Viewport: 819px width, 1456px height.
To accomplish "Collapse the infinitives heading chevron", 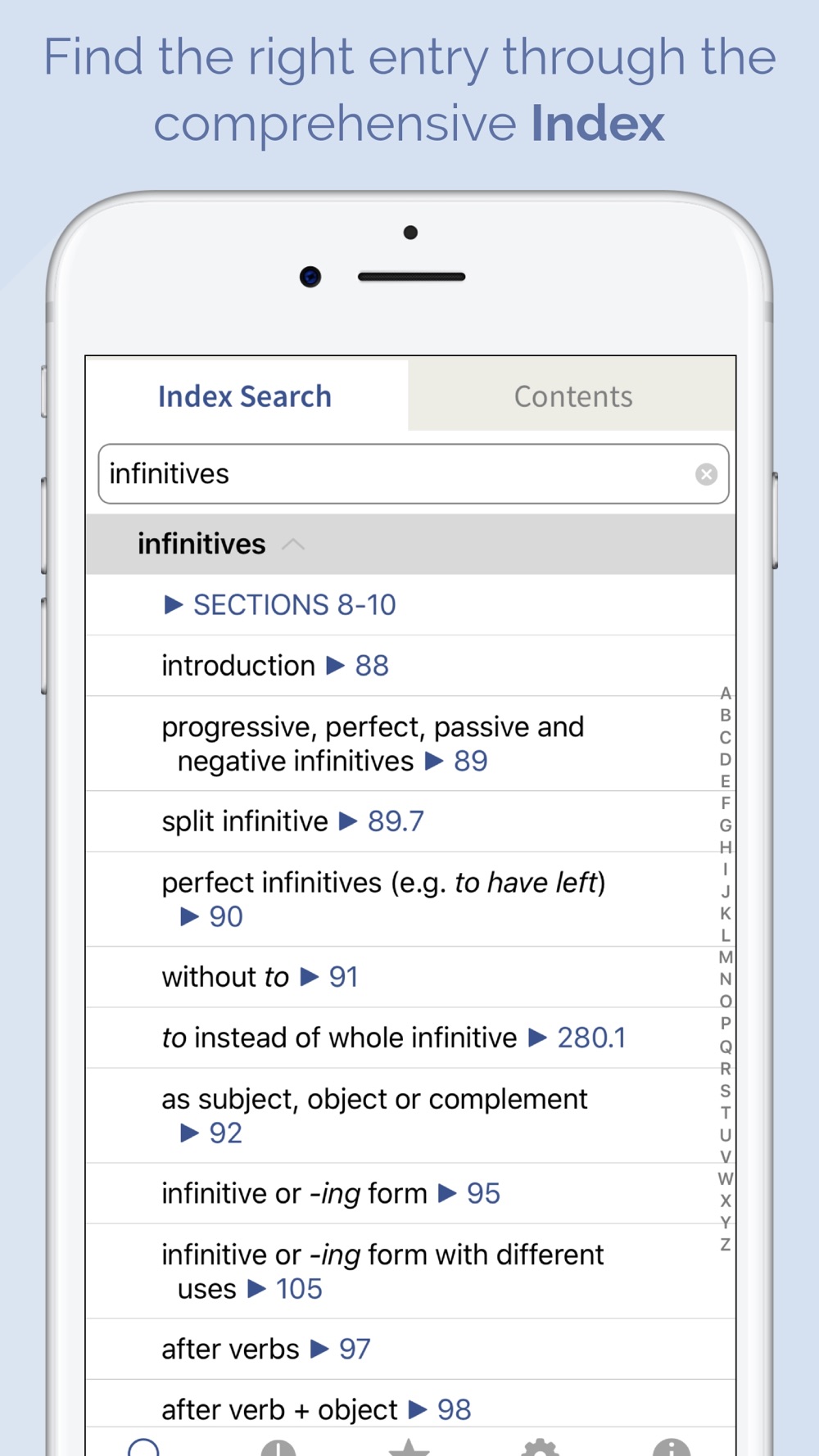I will (x=293, y=545).
